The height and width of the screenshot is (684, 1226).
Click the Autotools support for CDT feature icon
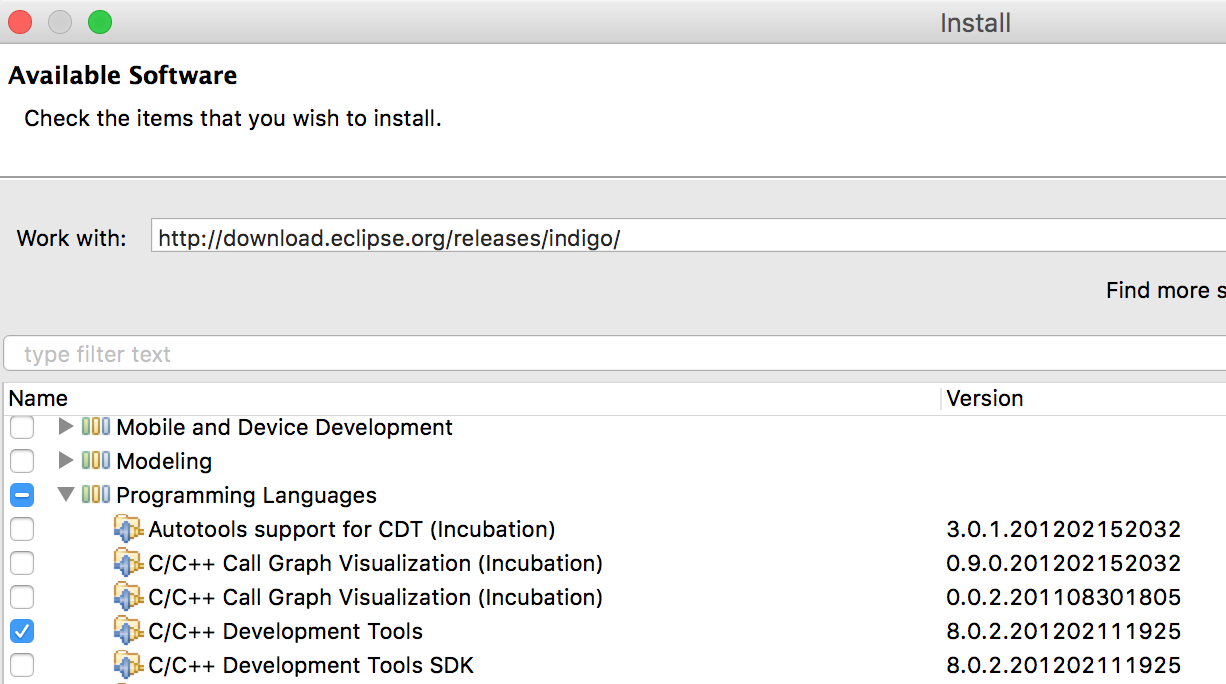[128, 529]
